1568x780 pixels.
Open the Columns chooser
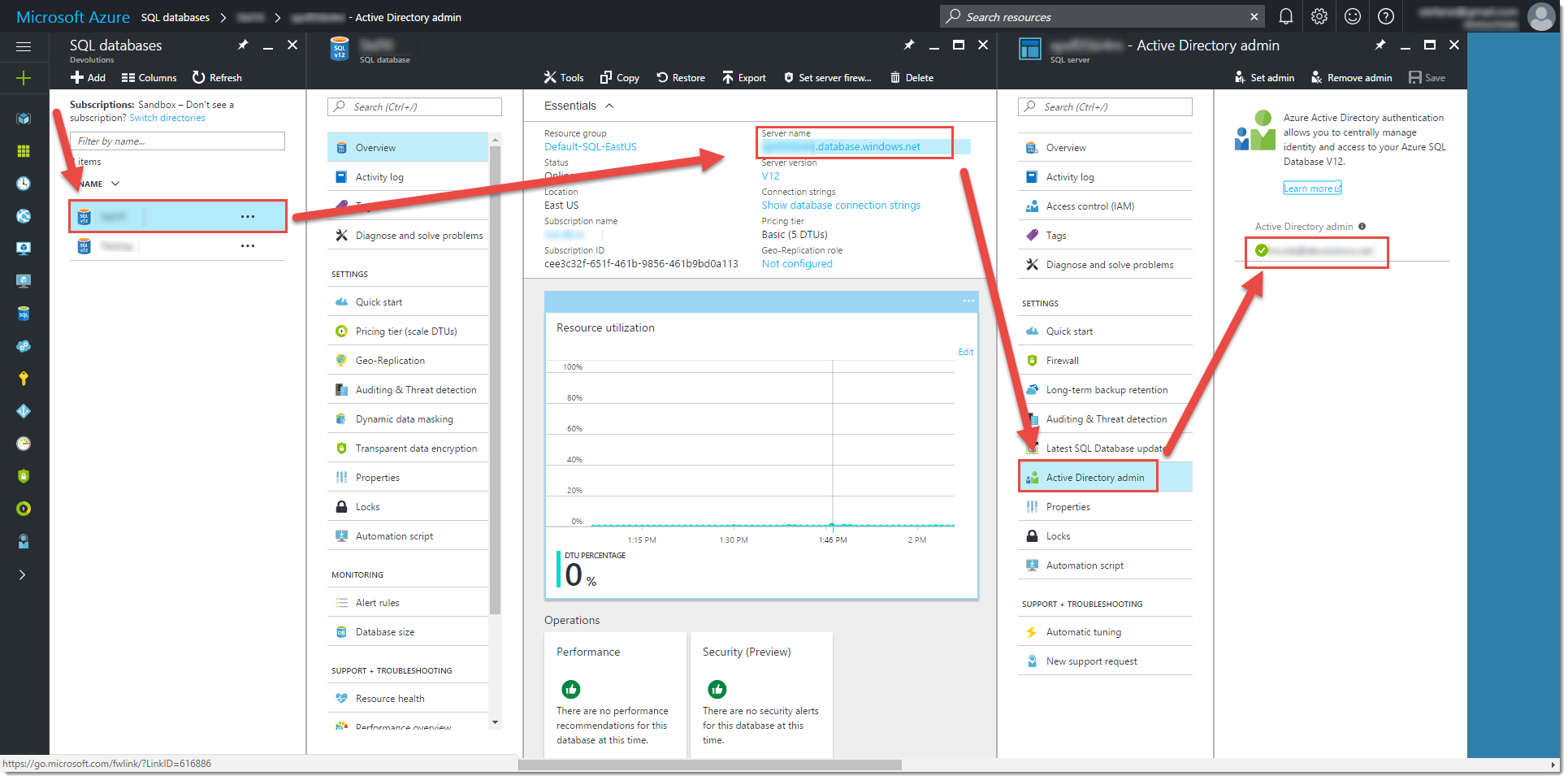pos(149,78)
